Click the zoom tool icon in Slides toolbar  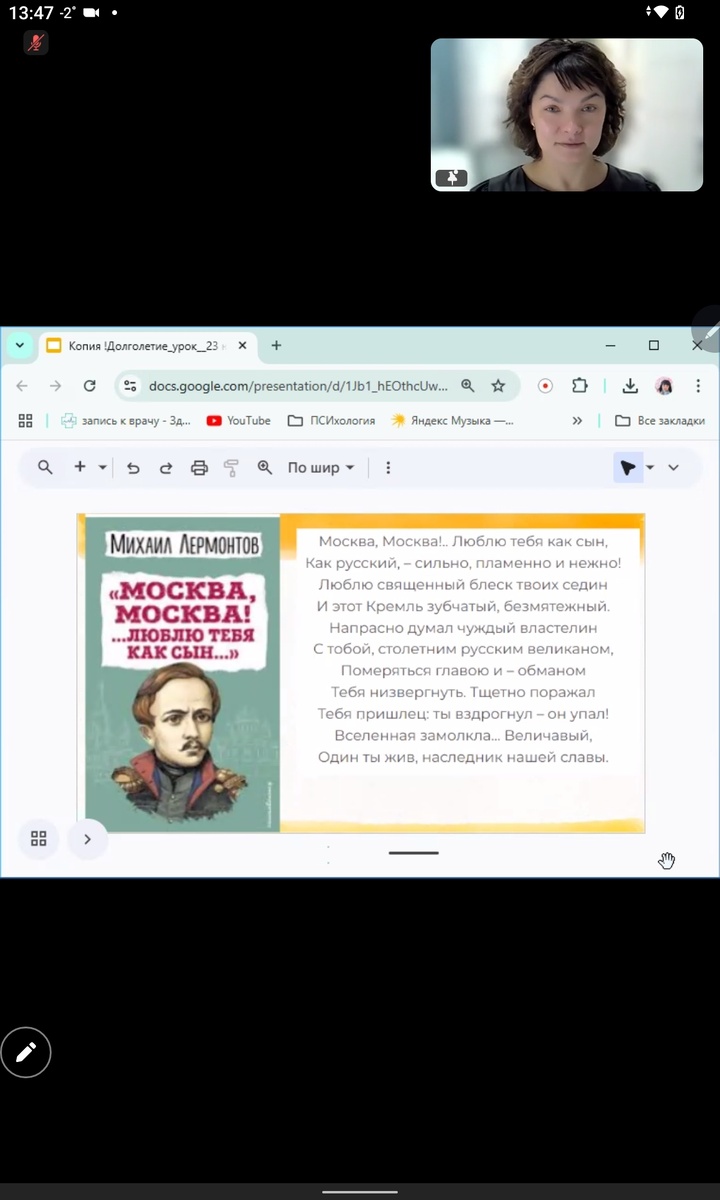pos(265,467)
